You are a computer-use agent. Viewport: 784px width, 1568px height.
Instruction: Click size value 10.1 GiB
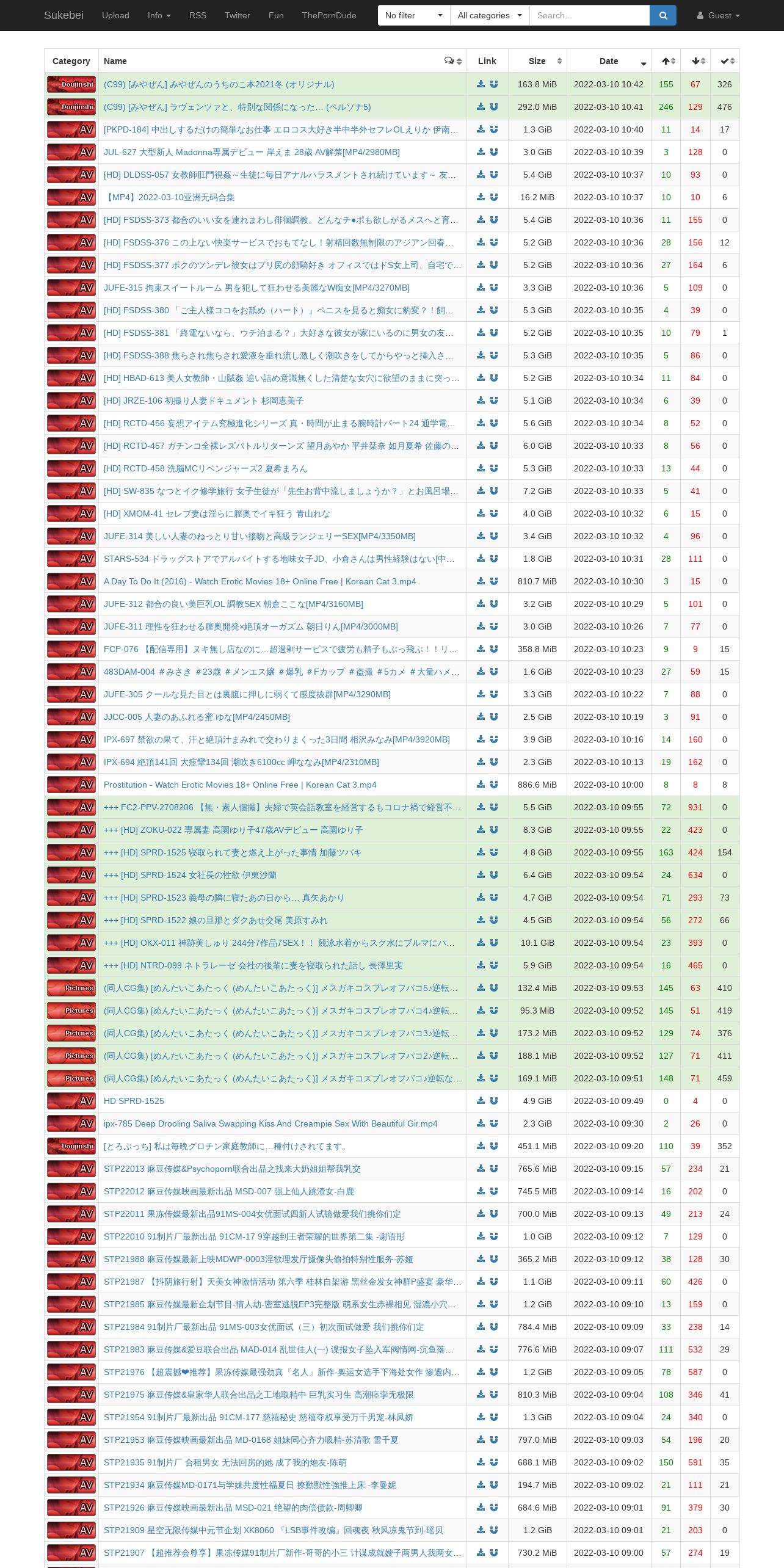click(537, 943)
